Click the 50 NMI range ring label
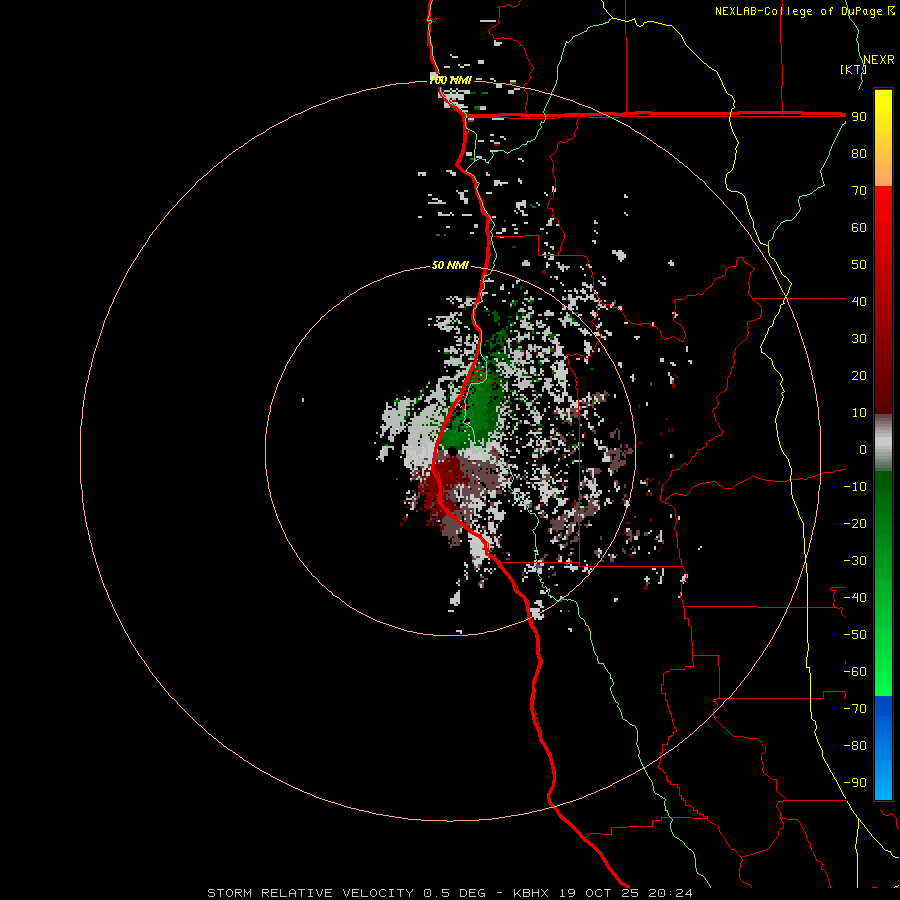Viewport: 900px width, 900px height. click(450, 265)
